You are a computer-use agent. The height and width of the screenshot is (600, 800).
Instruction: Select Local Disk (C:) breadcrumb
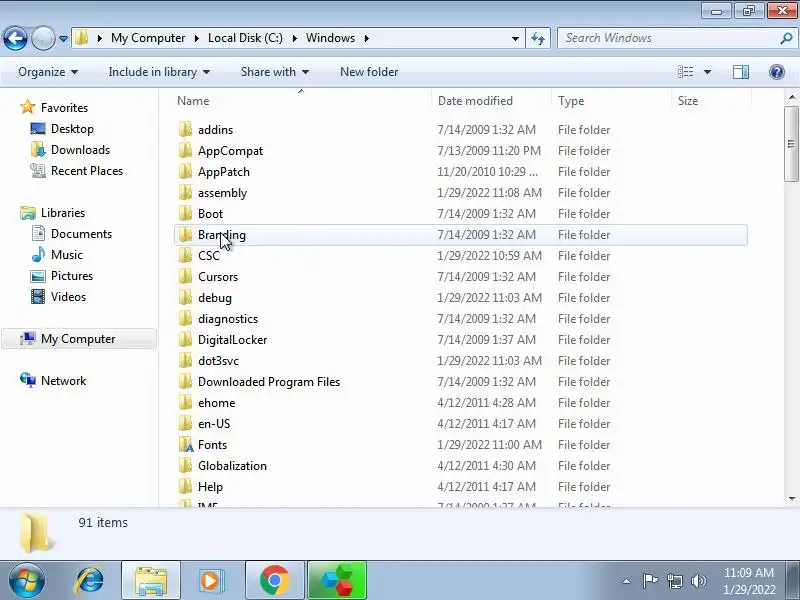(245, 38)
